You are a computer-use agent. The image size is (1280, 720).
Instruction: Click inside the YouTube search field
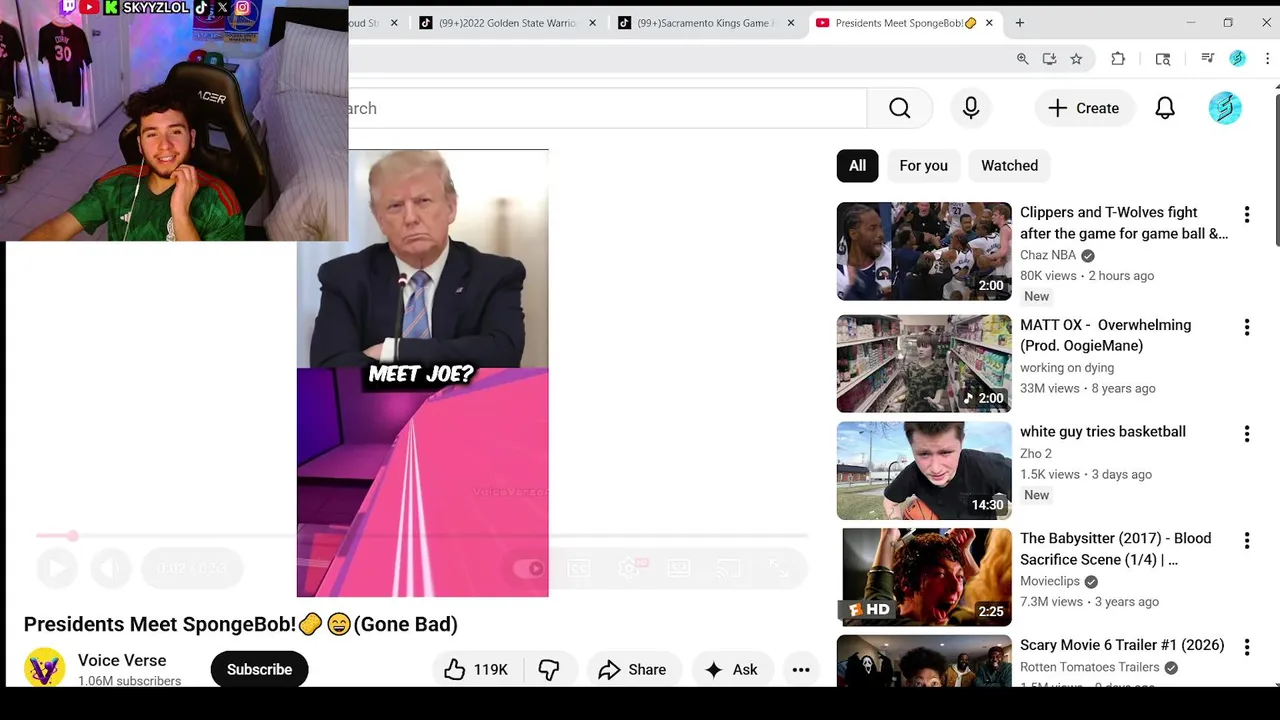pyautogui.click(x=607, y=108)
